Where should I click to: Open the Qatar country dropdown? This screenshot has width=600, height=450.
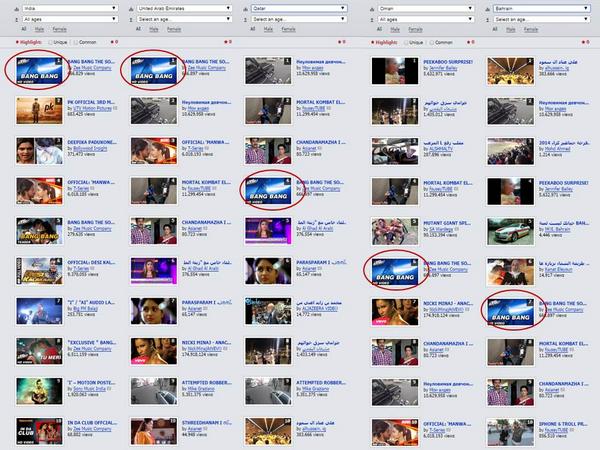[299, 8]
